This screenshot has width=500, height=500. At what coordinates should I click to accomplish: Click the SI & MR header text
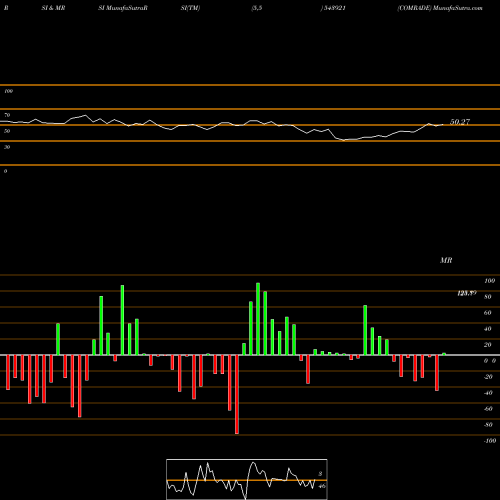click(53, 8)
